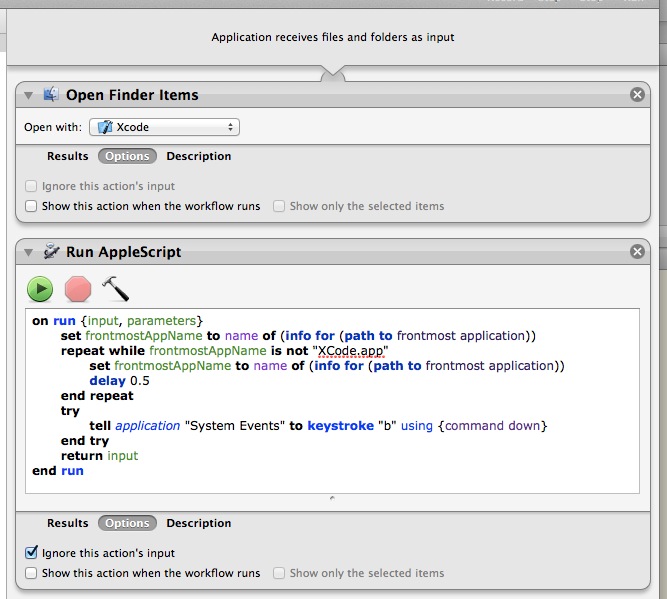Click 'return input' line in the script

(99, 456)
